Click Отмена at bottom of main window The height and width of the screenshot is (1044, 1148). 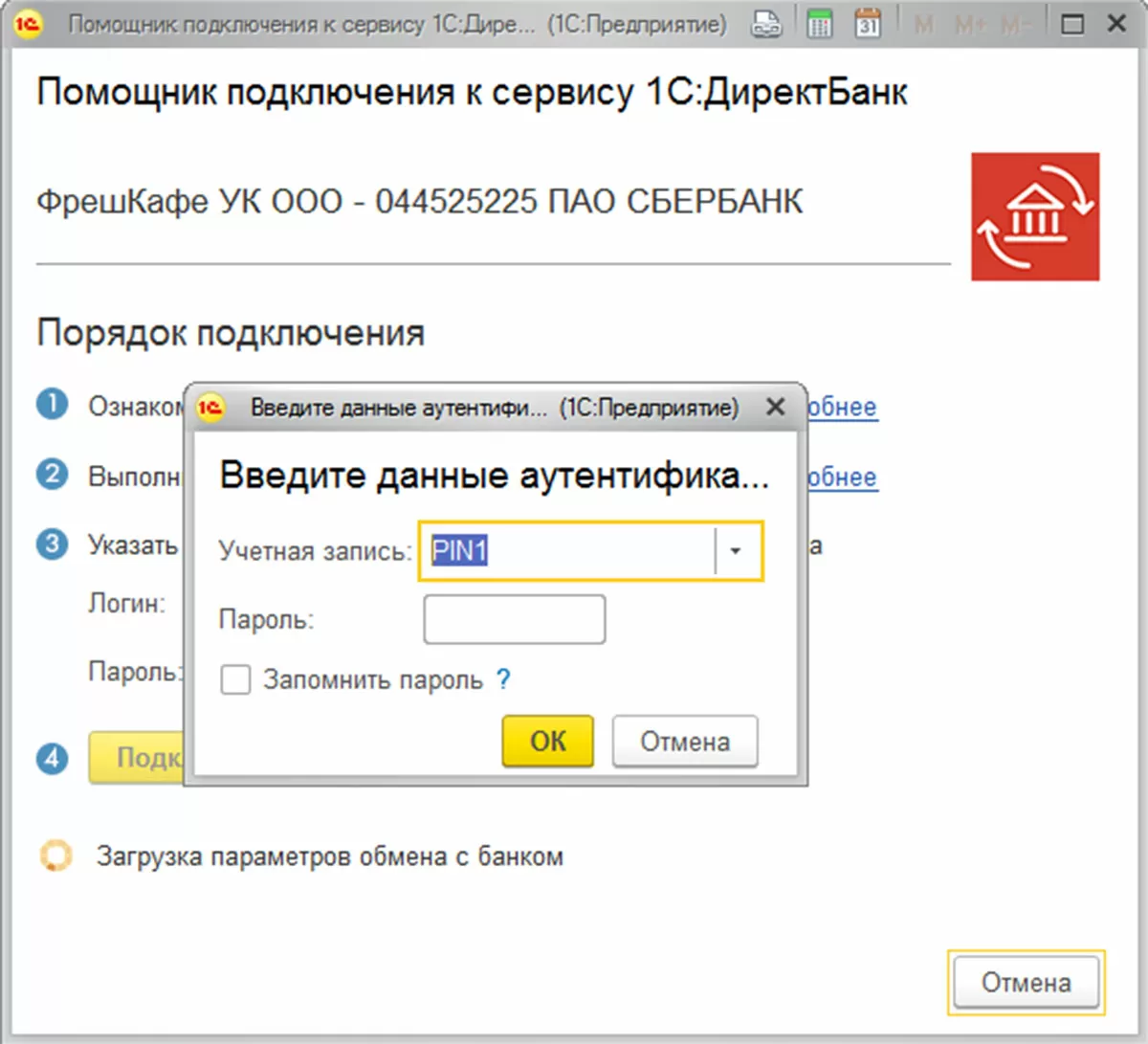(x=1027, y=983)
